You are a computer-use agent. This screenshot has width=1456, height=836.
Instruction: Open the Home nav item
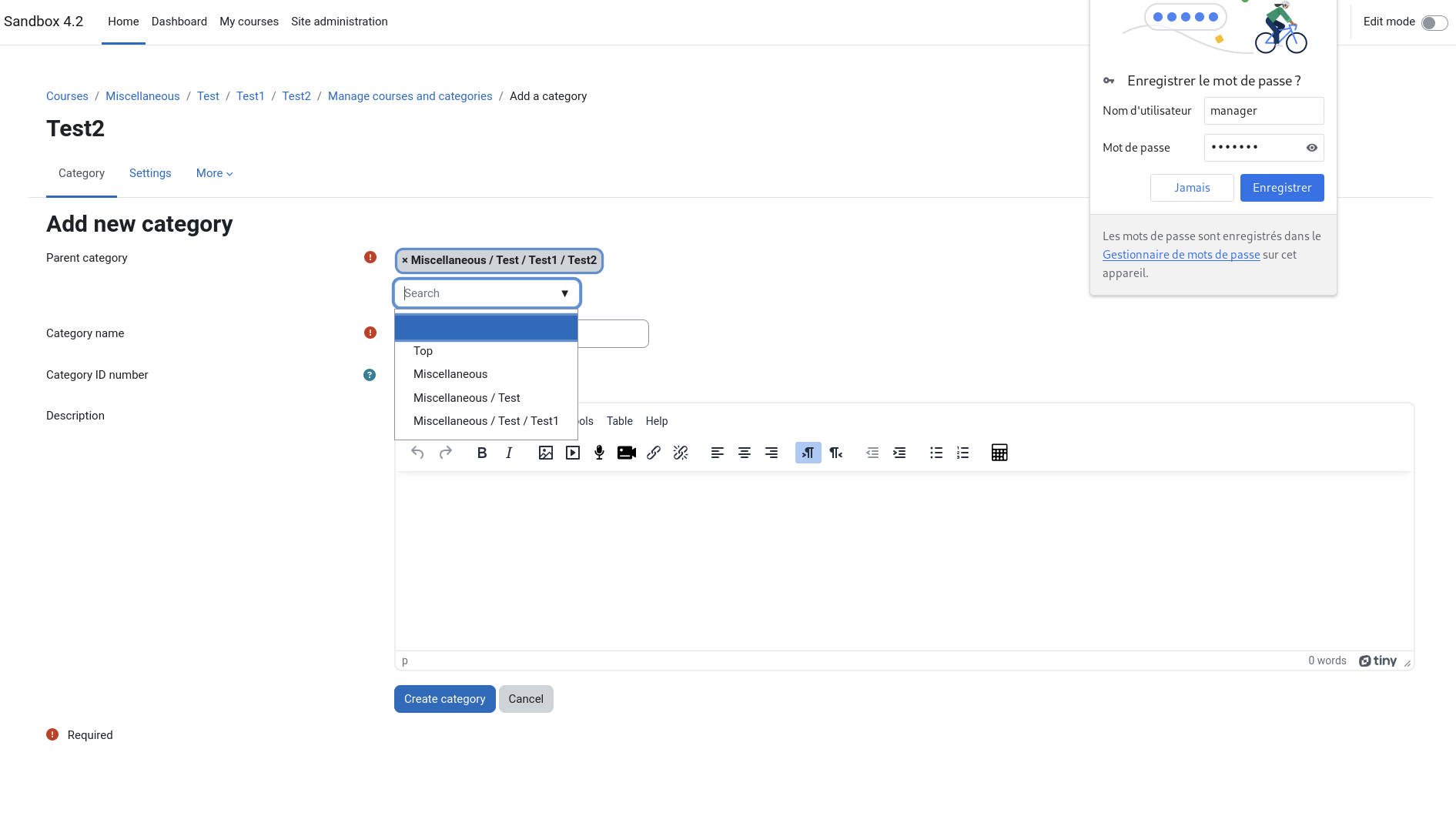point(123,22)
